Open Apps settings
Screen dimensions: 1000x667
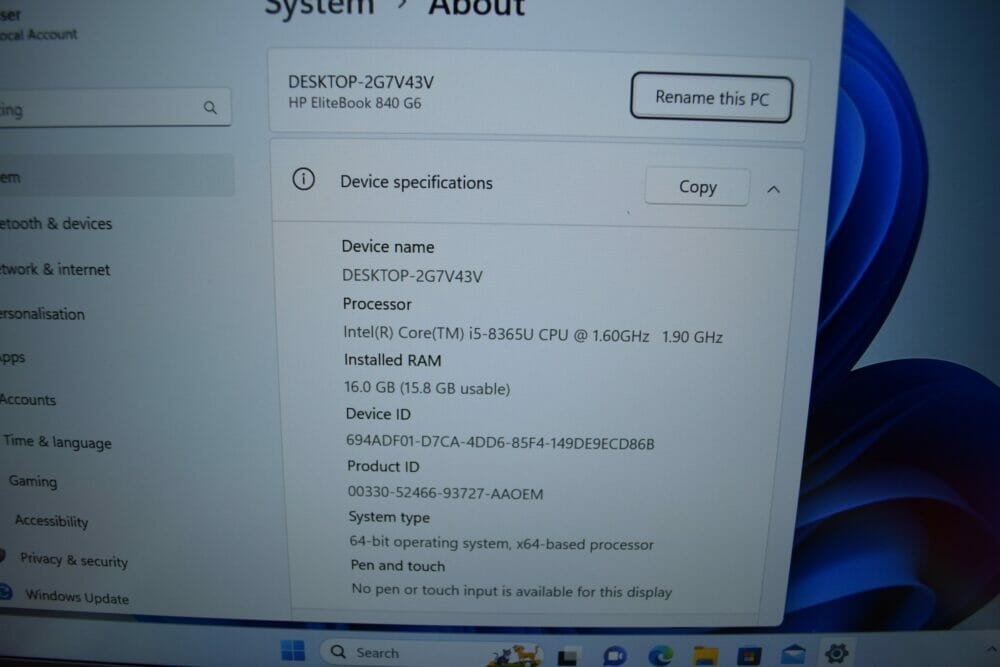(x=13, y=357)
